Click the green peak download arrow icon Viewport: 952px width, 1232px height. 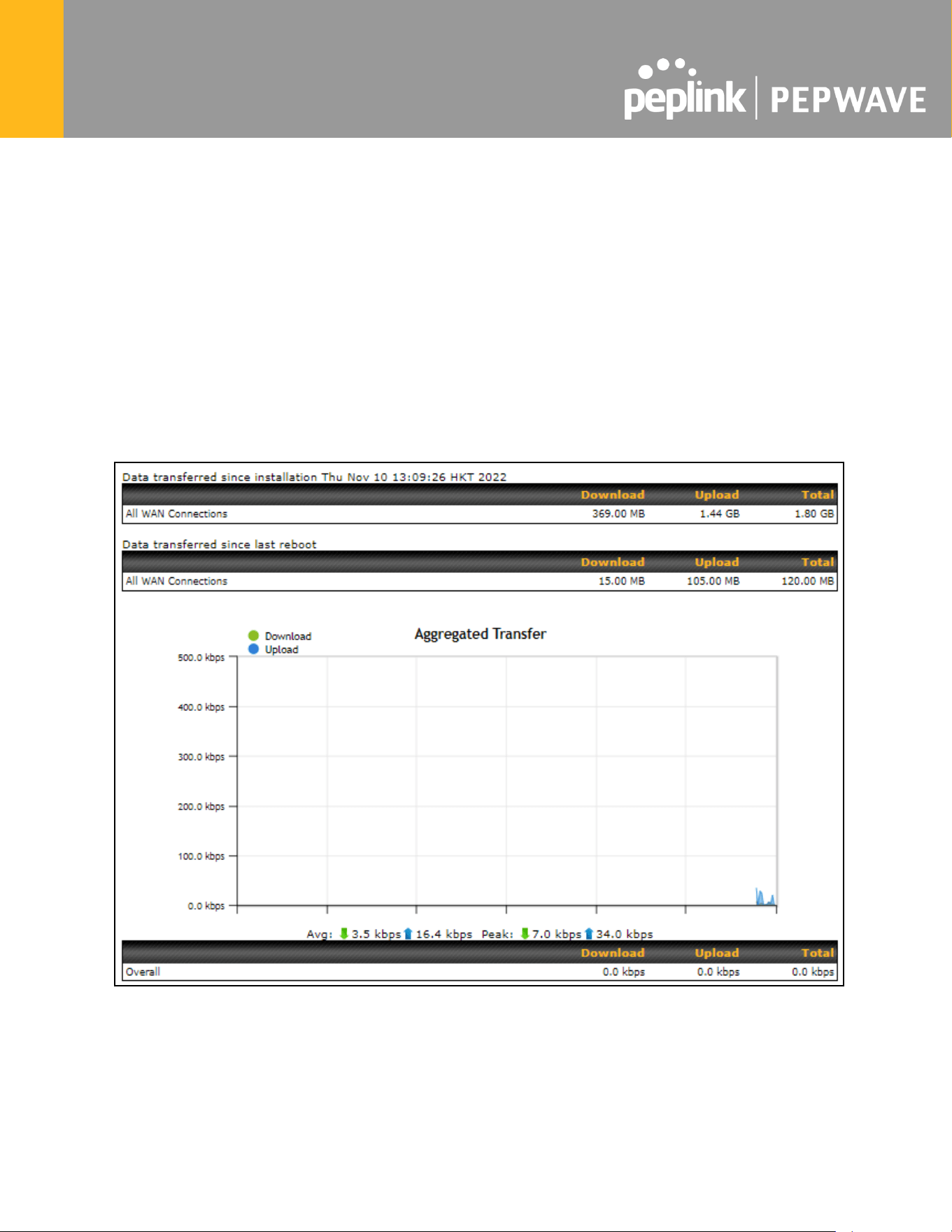coord(525,933)
